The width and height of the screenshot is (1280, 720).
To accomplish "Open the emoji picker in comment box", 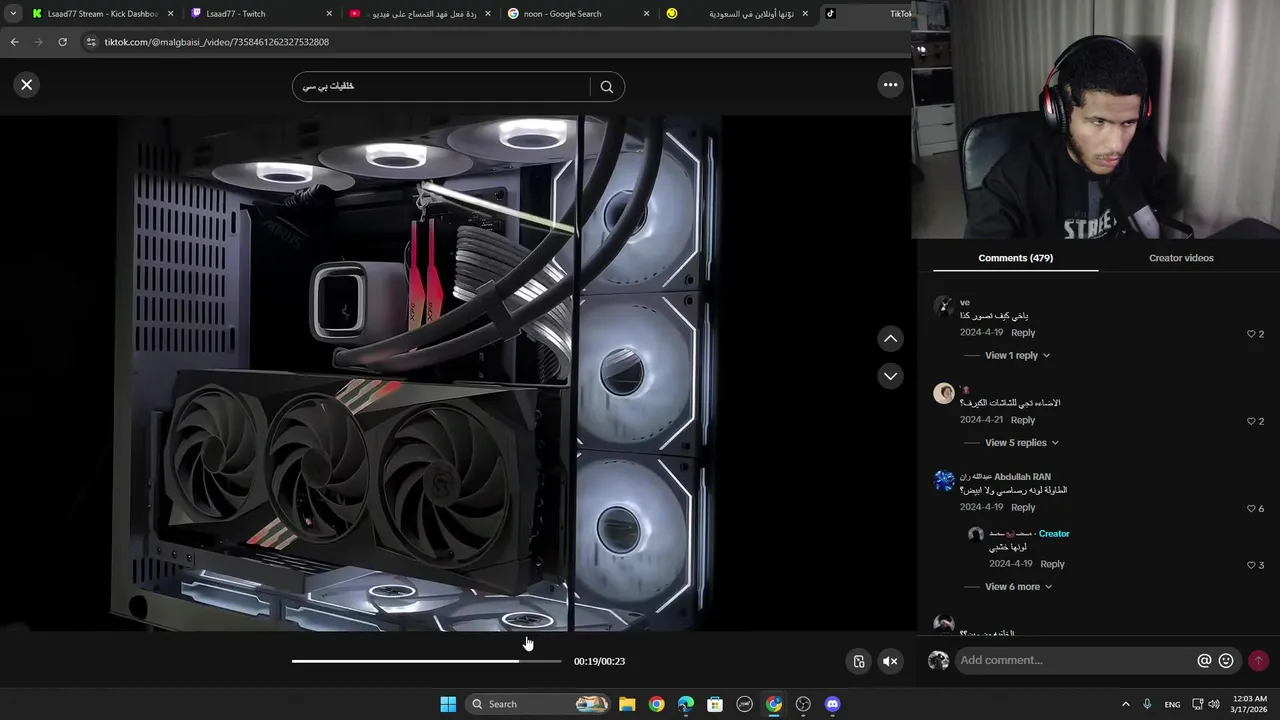I will [1226, 661].
